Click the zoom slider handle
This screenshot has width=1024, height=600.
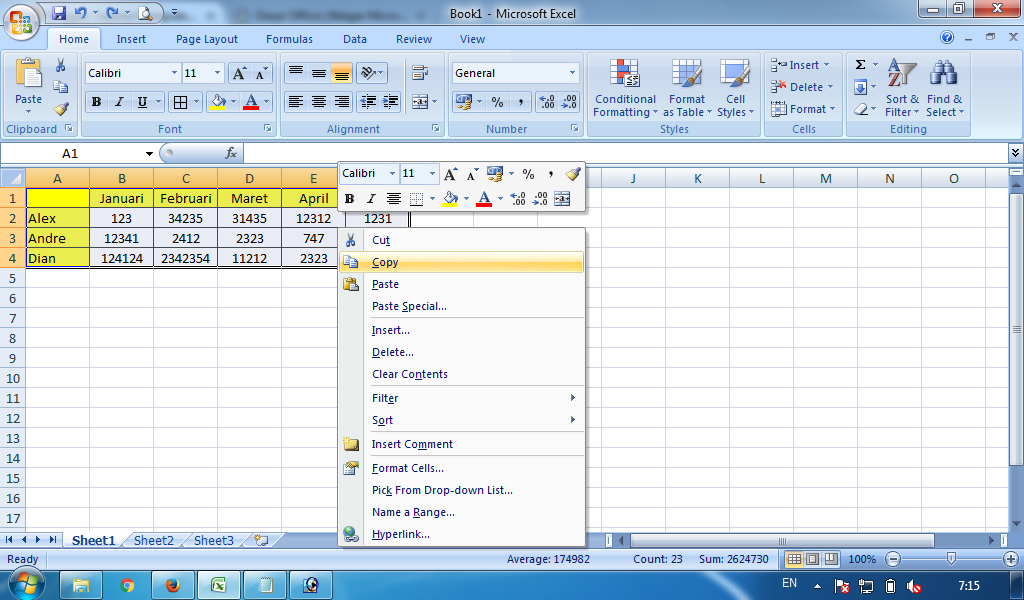[952, 559]
